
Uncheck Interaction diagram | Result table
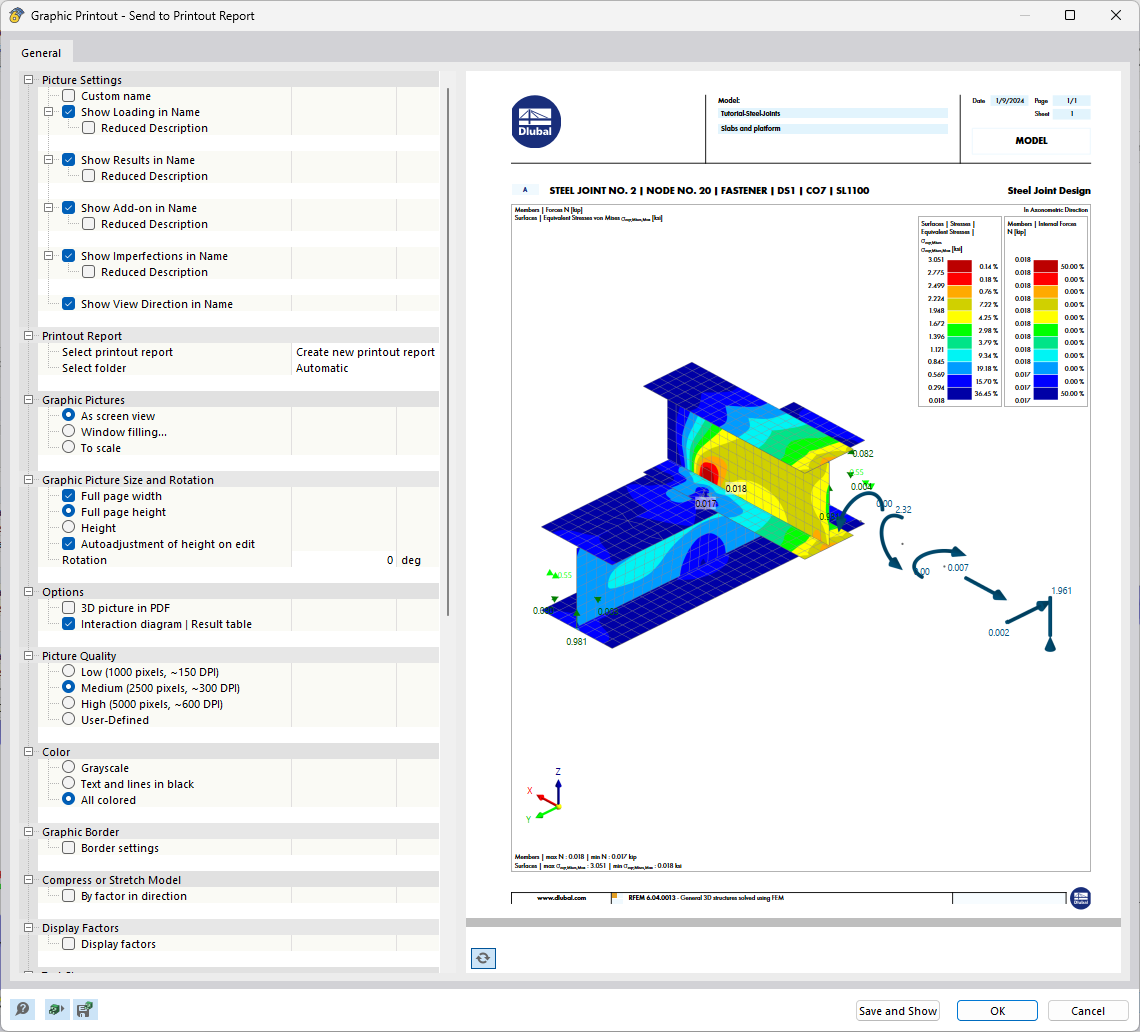click(68, 624)
